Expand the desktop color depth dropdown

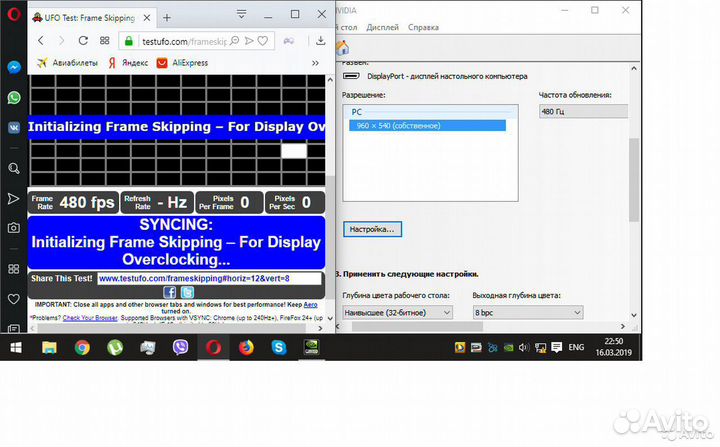tap(397, 312)
